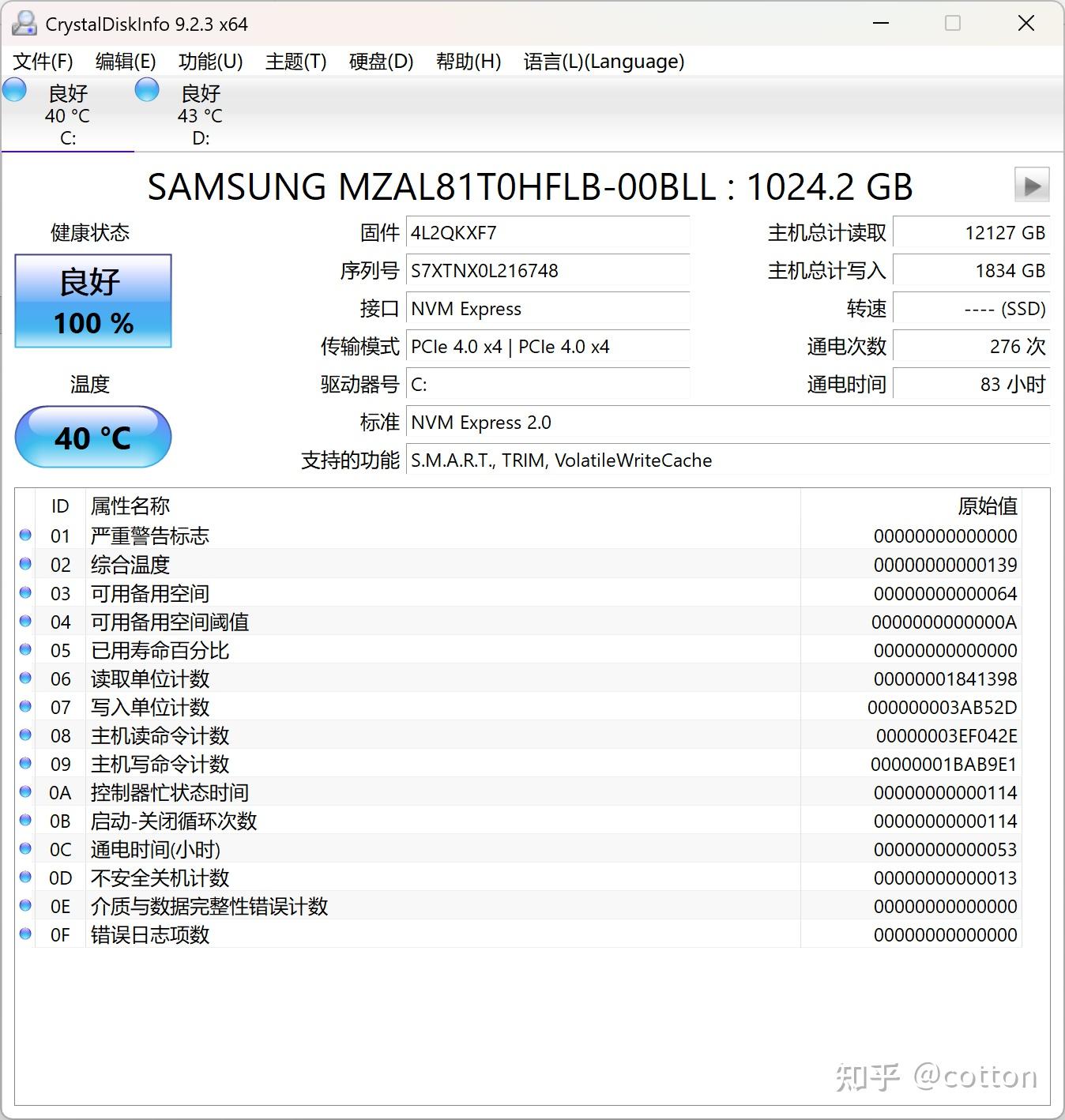Click the transfer mode field PCIe 4.0 x4
Viewport: 1065px width, 1120px height.
point(548,347)
